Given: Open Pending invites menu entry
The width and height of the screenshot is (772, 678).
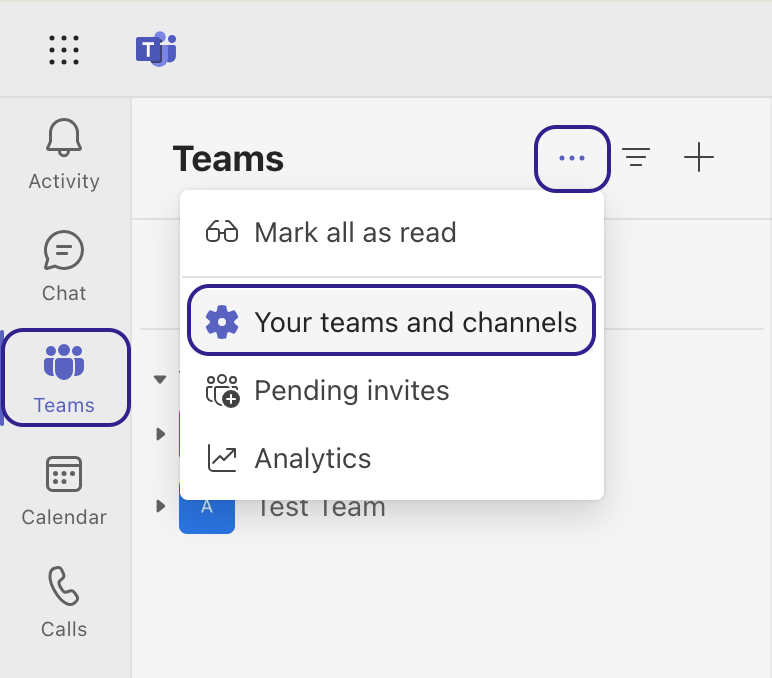Looking at the screenshot, I should 392,391.
